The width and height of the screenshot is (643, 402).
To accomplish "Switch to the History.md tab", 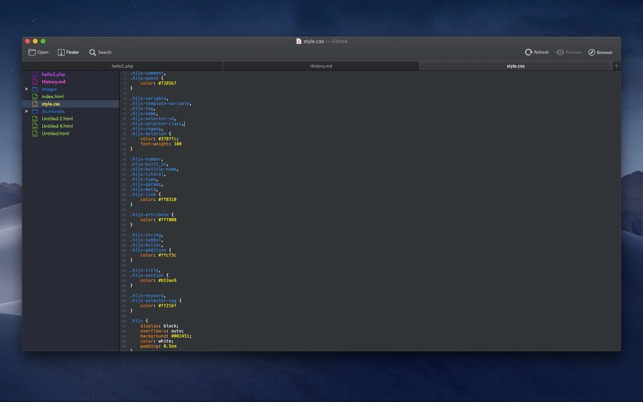I will 320,66.
